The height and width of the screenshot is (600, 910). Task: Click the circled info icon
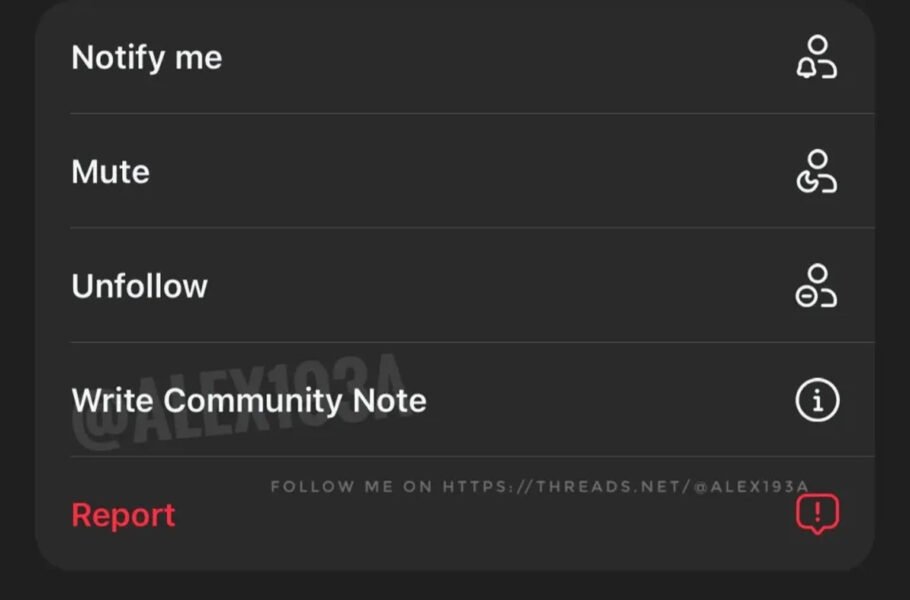816,400
